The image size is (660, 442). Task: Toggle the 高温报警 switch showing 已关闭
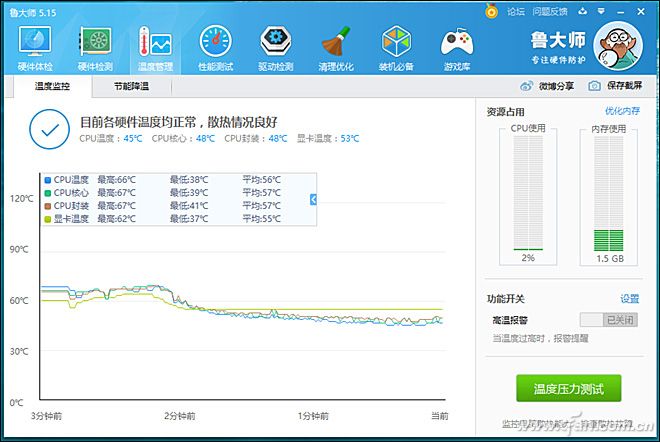(x=609, y=320)
